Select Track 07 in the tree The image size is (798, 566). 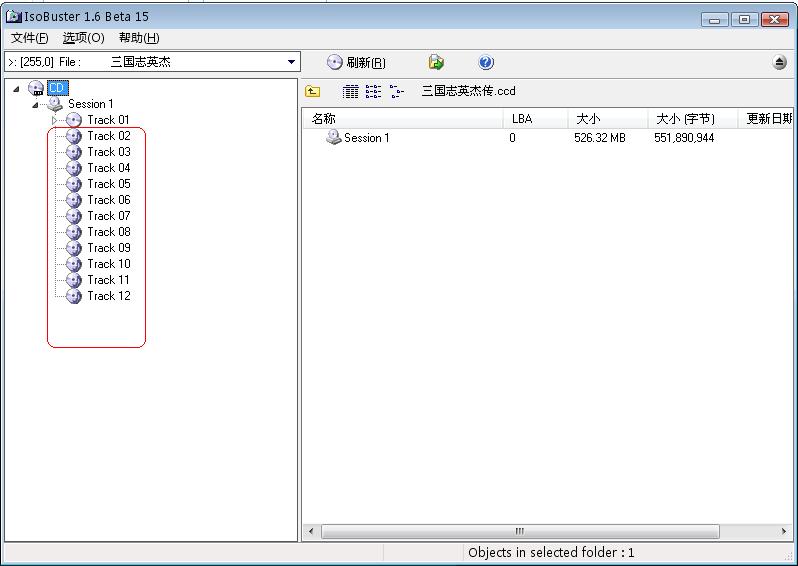(x=108, y=216)
